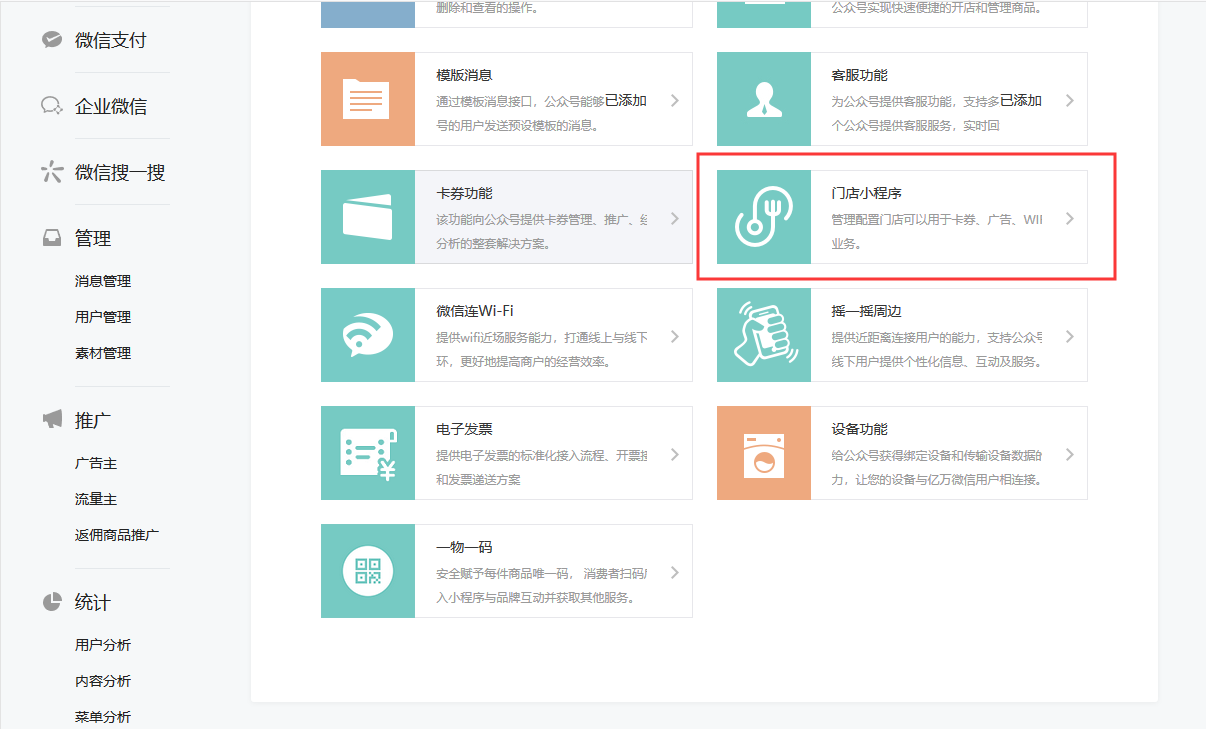This screenshot has width=1206, height=729.
Task: Click the 推广 section heading
Action: click(x=93, y=420)
